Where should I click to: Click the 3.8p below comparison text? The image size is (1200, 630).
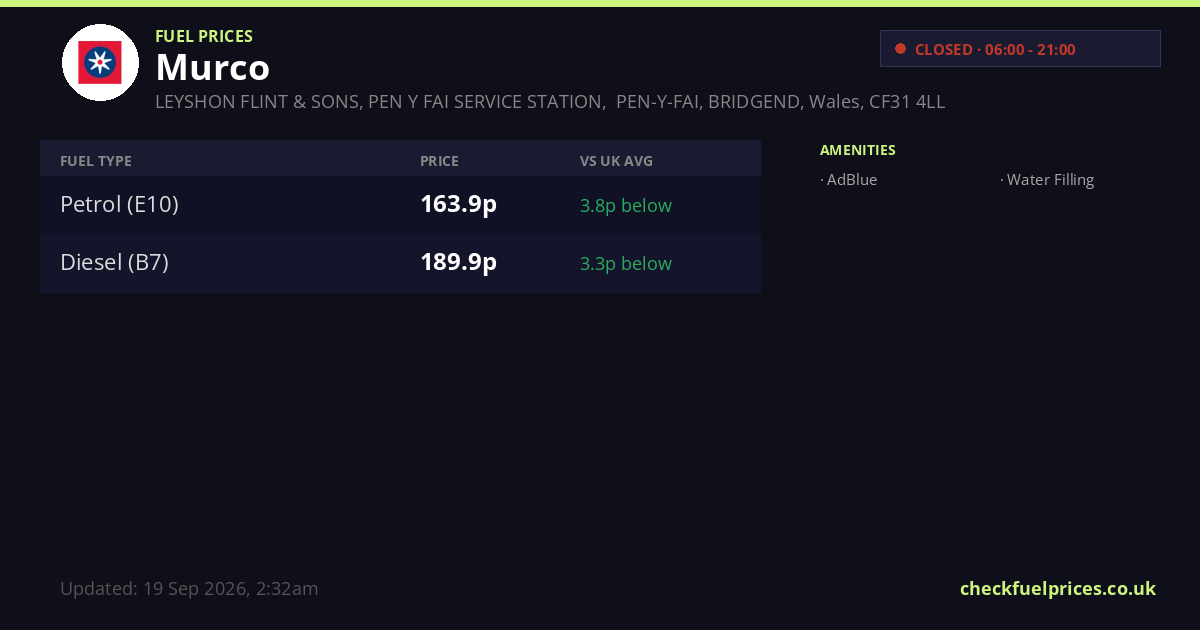coord(626,205)
